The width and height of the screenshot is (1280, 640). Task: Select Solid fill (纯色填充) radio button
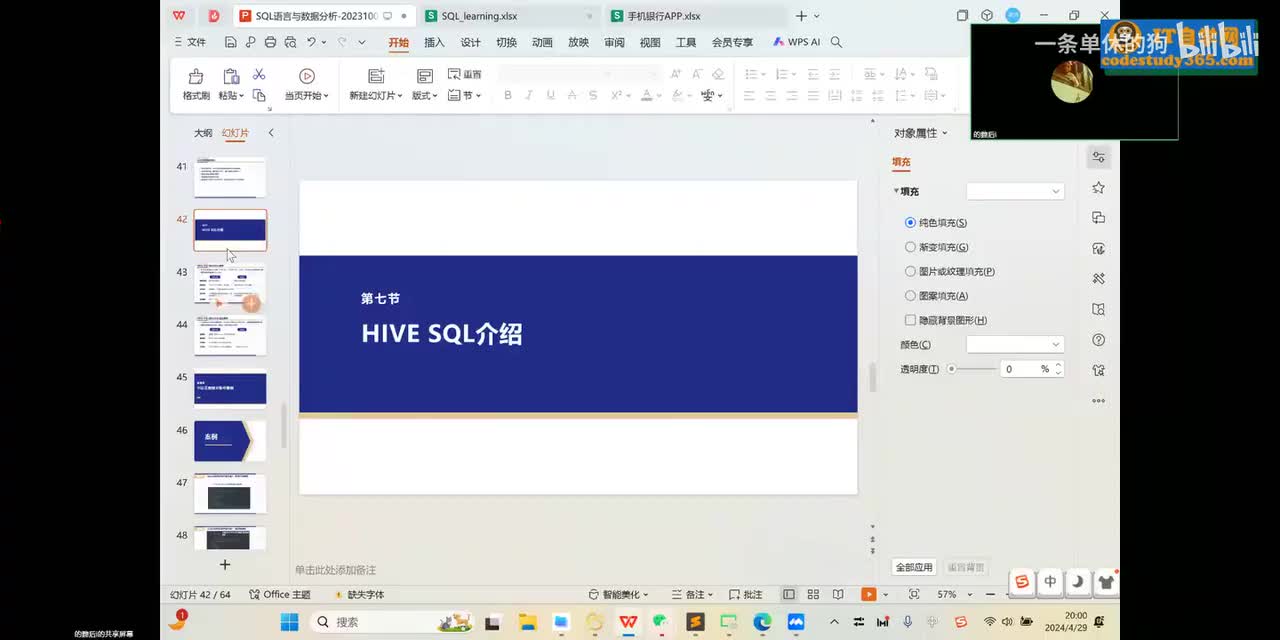click(910, 223)
